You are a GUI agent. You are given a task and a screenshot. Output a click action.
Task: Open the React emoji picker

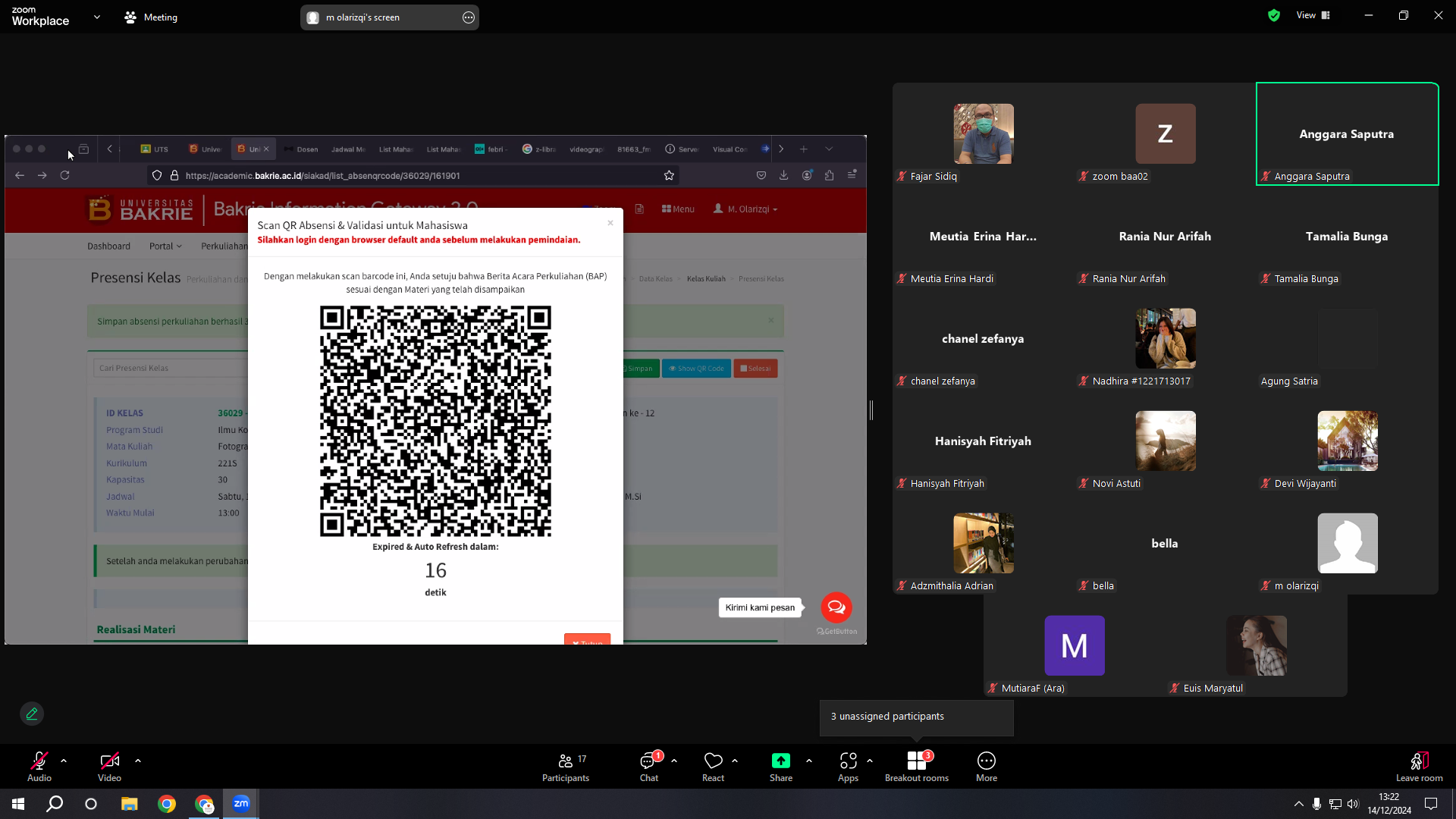coord(713,766)
